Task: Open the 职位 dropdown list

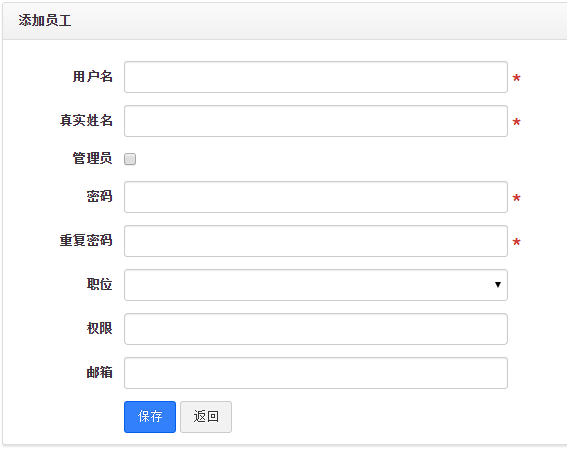Action: [x=316, y=285]
